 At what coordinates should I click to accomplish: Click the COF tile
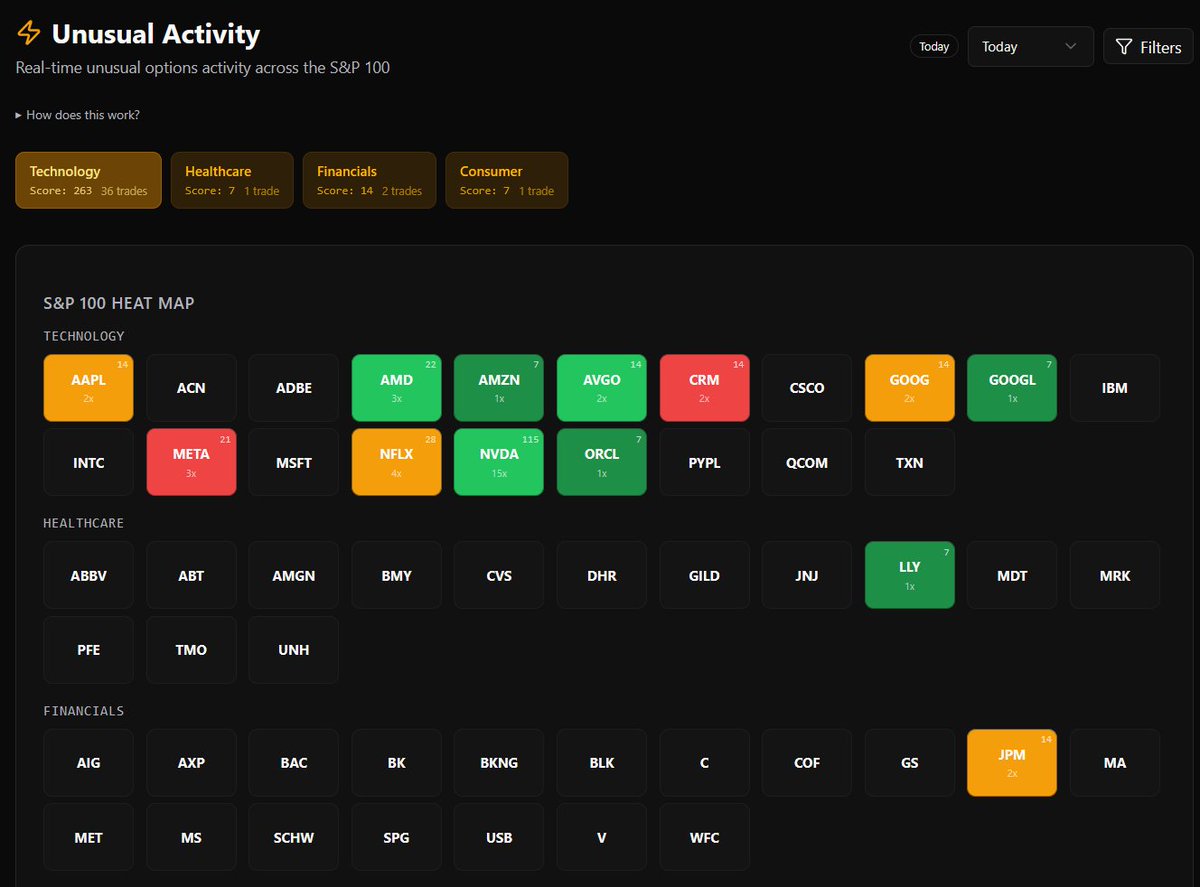point(807,762)
